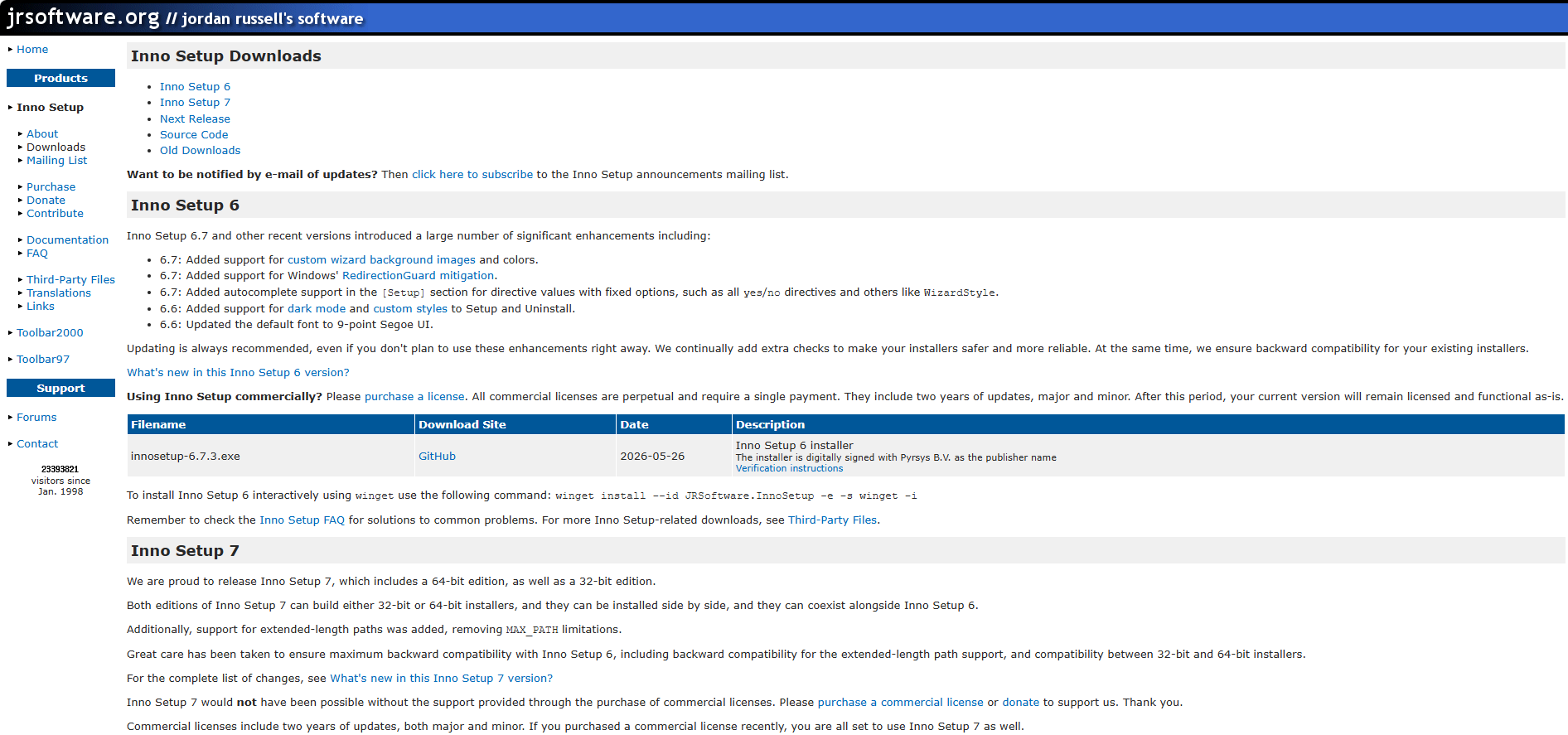Open 'What's new in this Inno Setup 7 version?'

point(441,679)
